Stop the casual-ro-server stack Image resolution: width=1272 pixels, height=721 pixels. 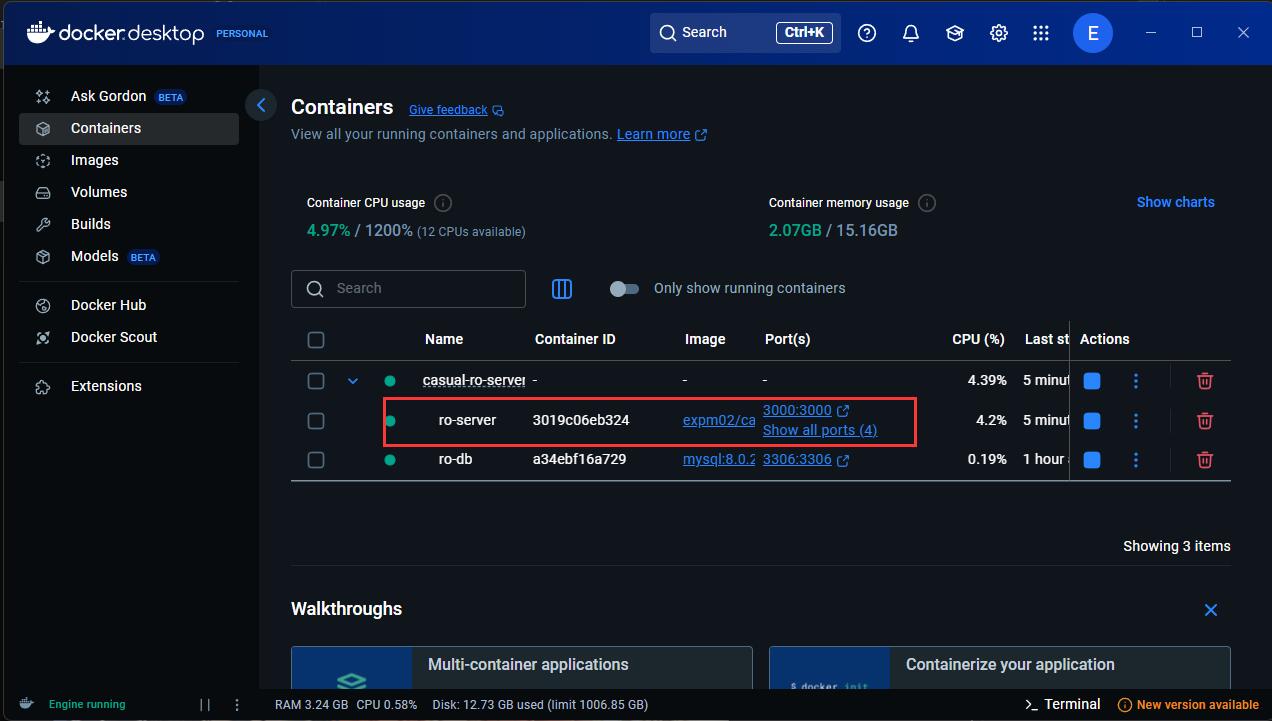pyautogui.click(x=1092, y=381)
